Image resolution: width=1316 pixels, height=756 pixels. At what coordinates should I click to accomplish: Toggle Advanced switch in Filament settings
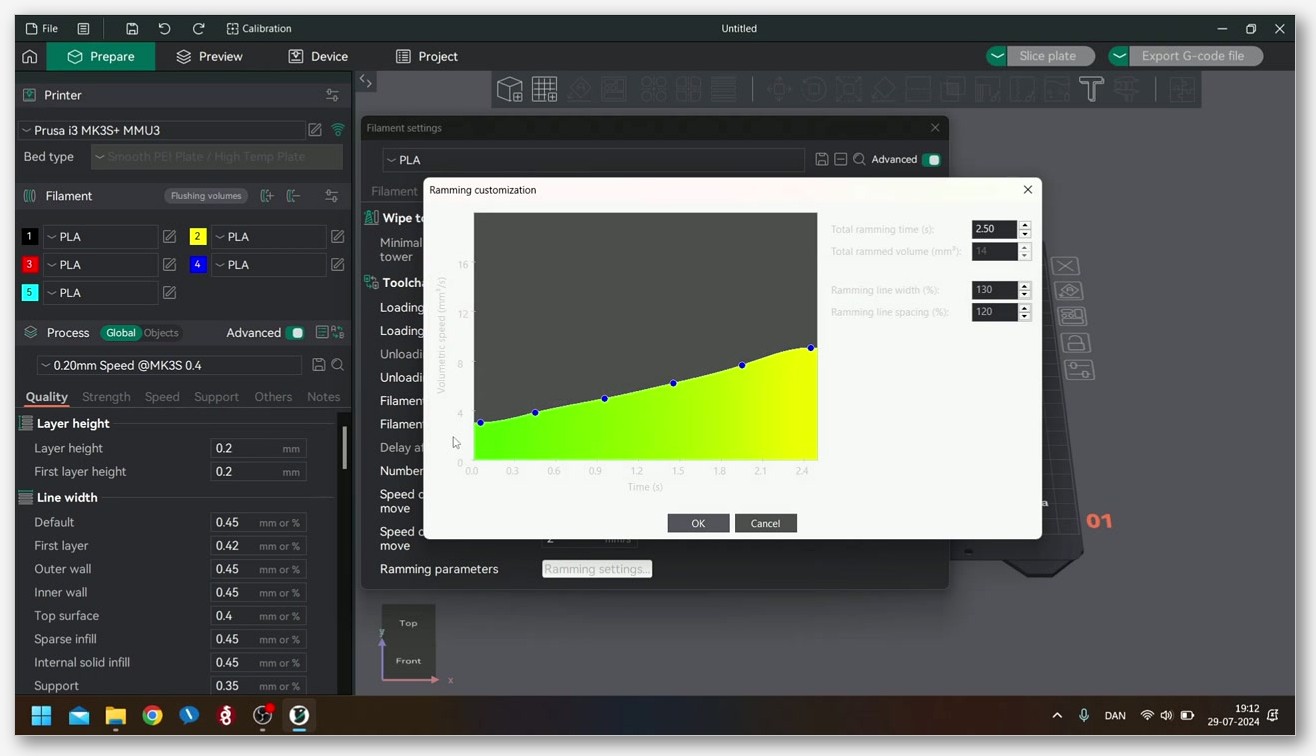[x=931, y=160]
